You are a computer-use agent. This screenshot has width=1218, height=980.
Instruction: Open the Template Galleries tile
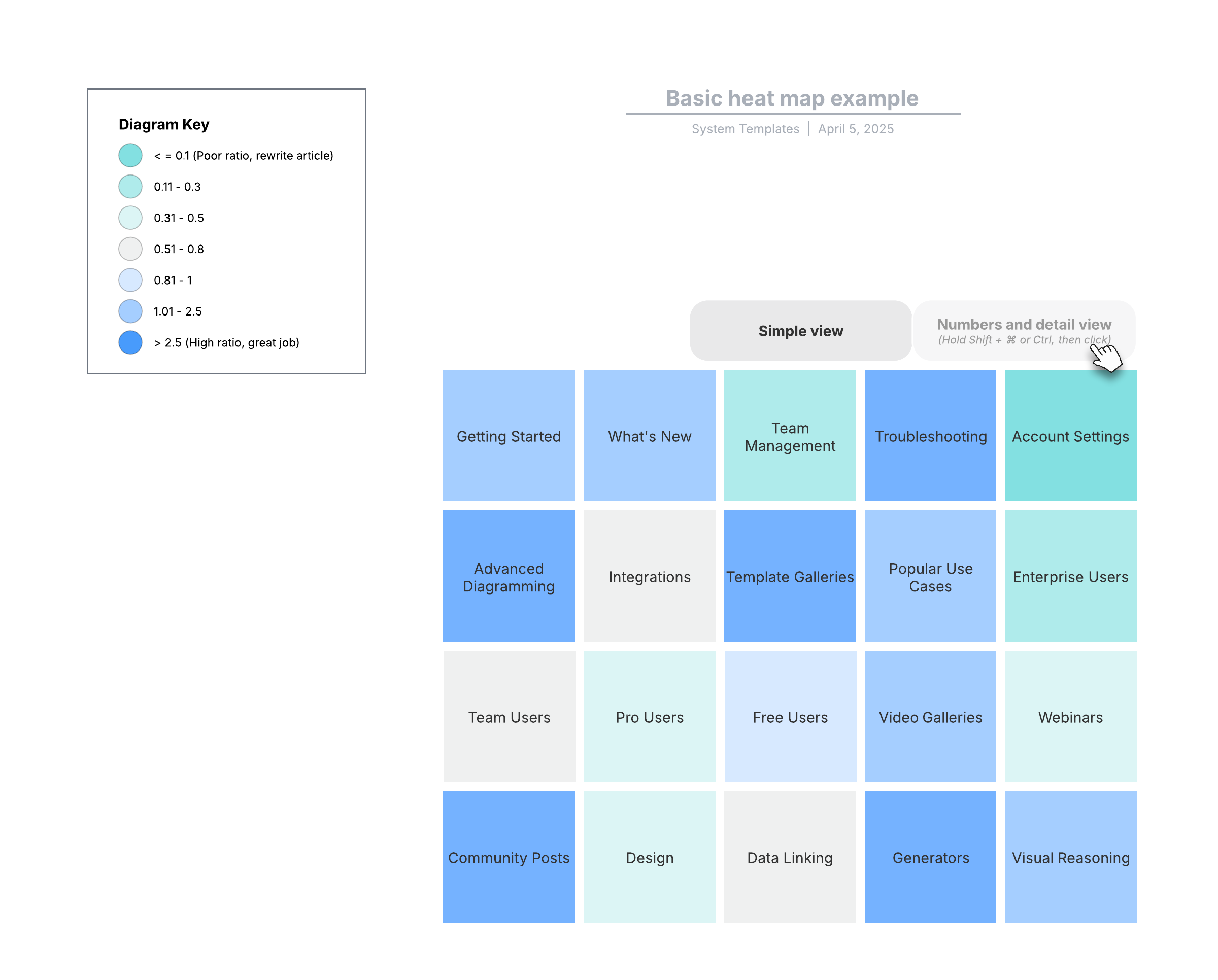pyautogui.click(x=790, y=576)
